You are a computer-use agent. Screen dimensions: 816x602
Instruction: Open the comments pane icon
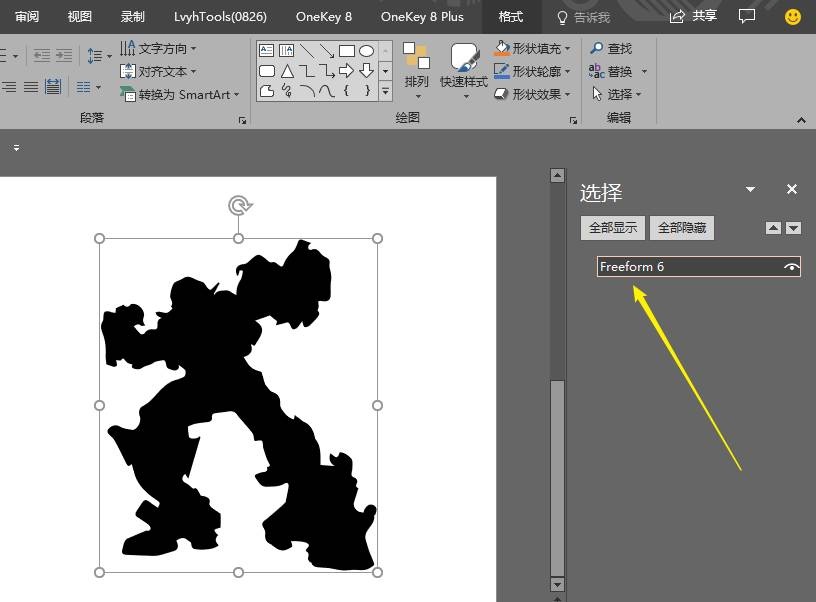coord(747,17)
